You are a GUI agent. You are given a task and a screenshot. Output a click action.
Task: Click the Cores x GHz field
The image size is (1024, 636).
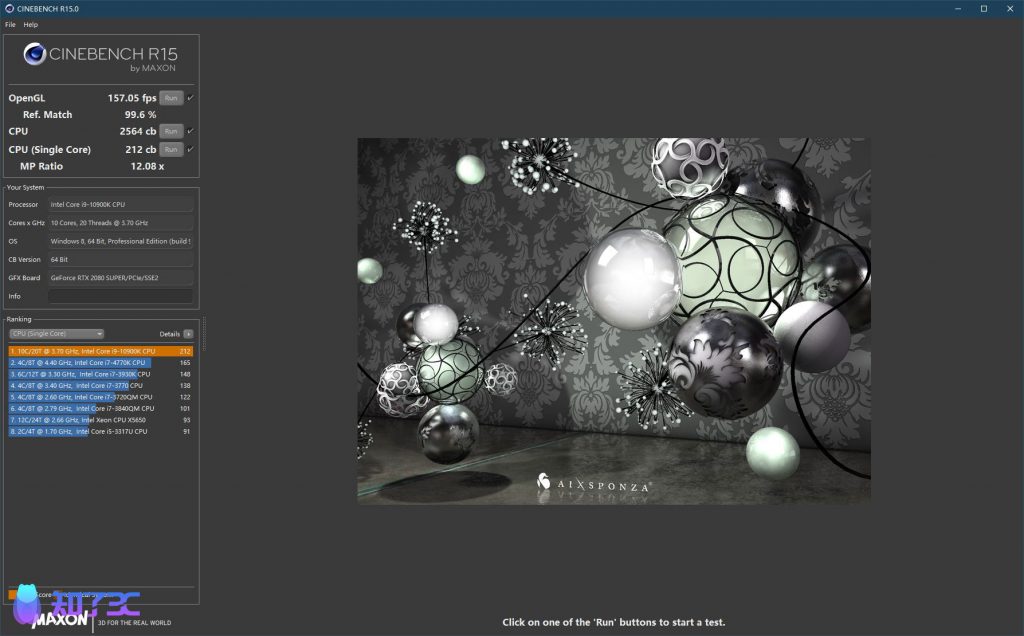pyautogui.click(x=121, y=223)
